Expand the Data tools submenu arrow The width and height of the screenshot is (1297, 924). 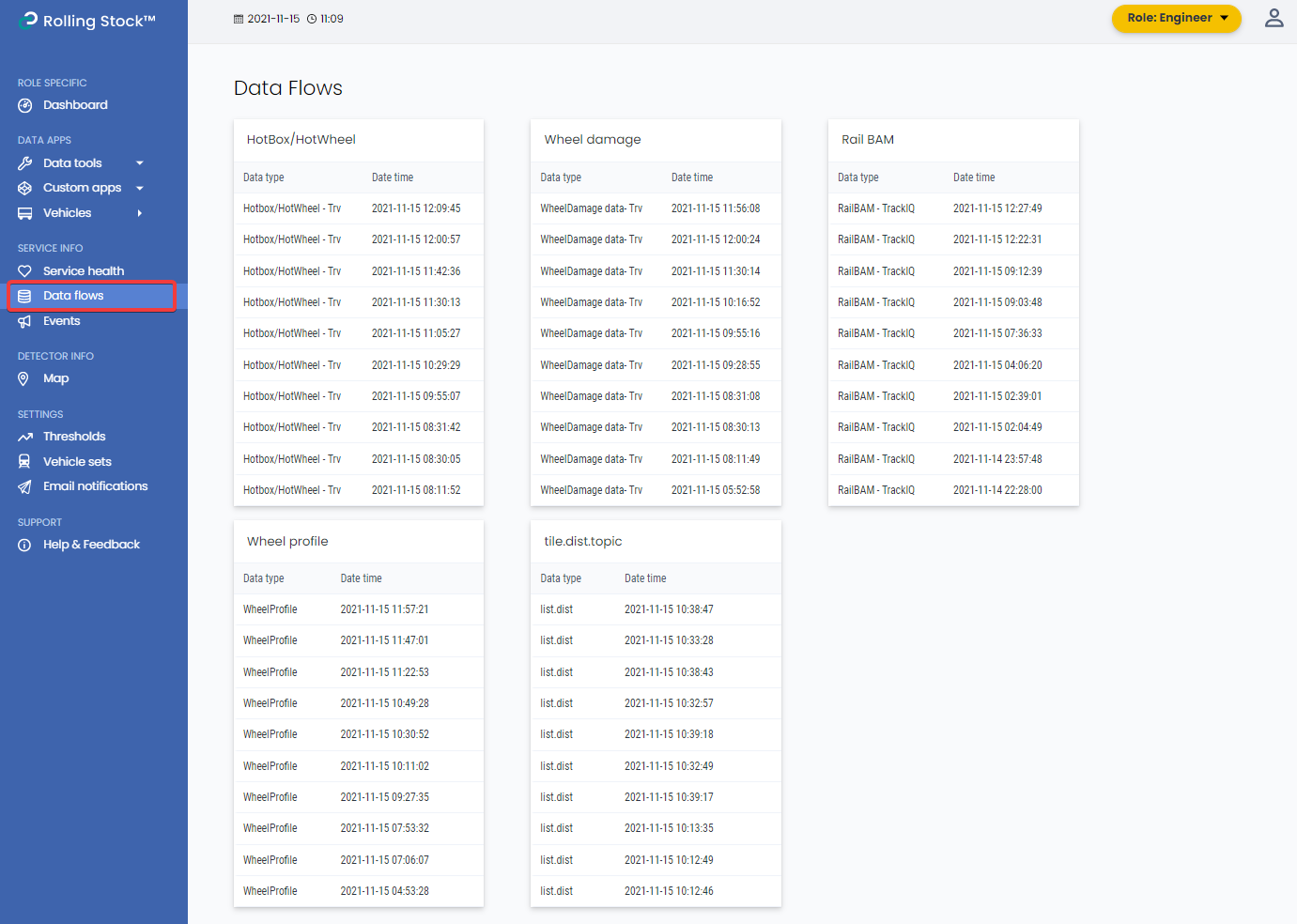click(x=140, y=163)
